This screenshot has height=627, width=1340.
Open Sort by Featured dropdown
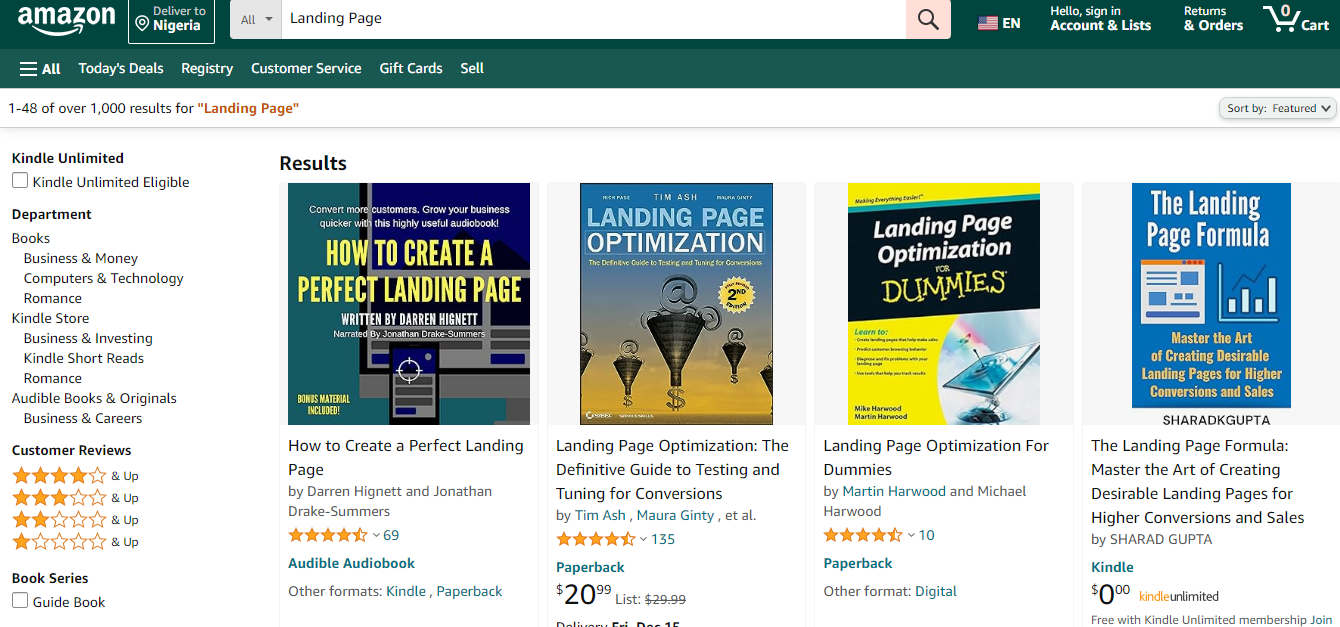coord(1278,108)
